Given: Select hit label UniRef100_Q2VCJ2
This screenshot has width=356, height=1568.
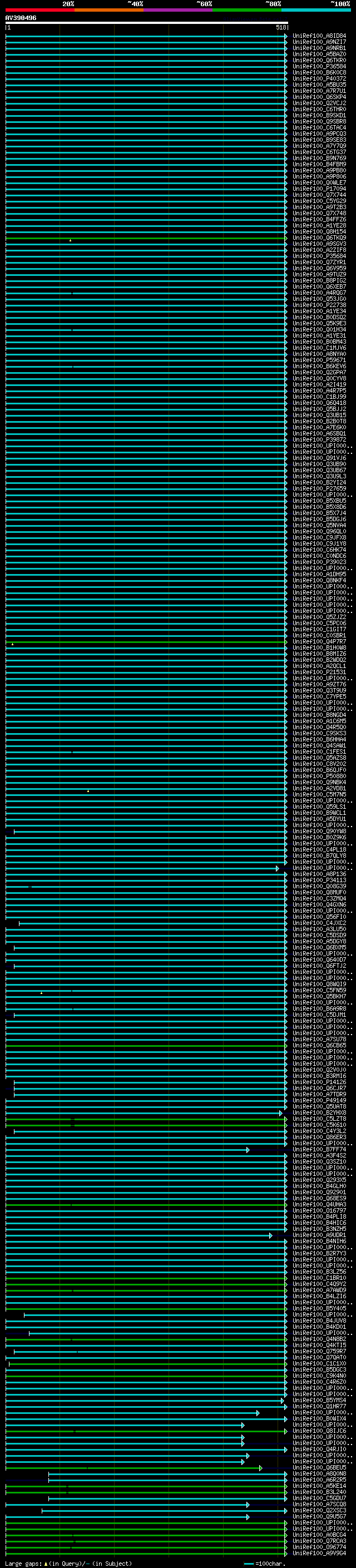Looking at the screenshot, I should [319, 103].
